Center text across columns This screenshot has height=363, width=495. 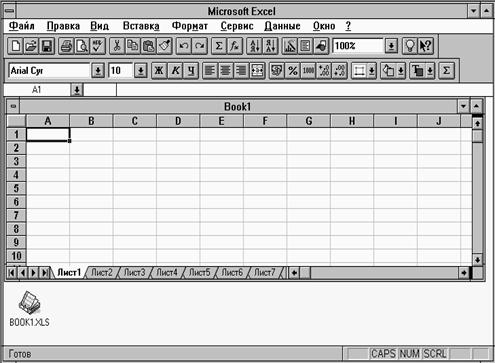257,71
